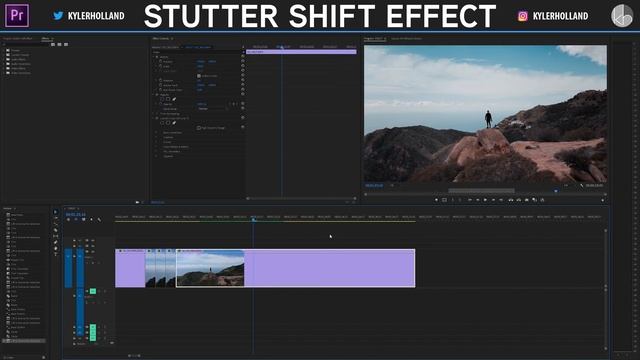Play the sequence in the Program monitor
640x360 pixels.
[485, 200]
